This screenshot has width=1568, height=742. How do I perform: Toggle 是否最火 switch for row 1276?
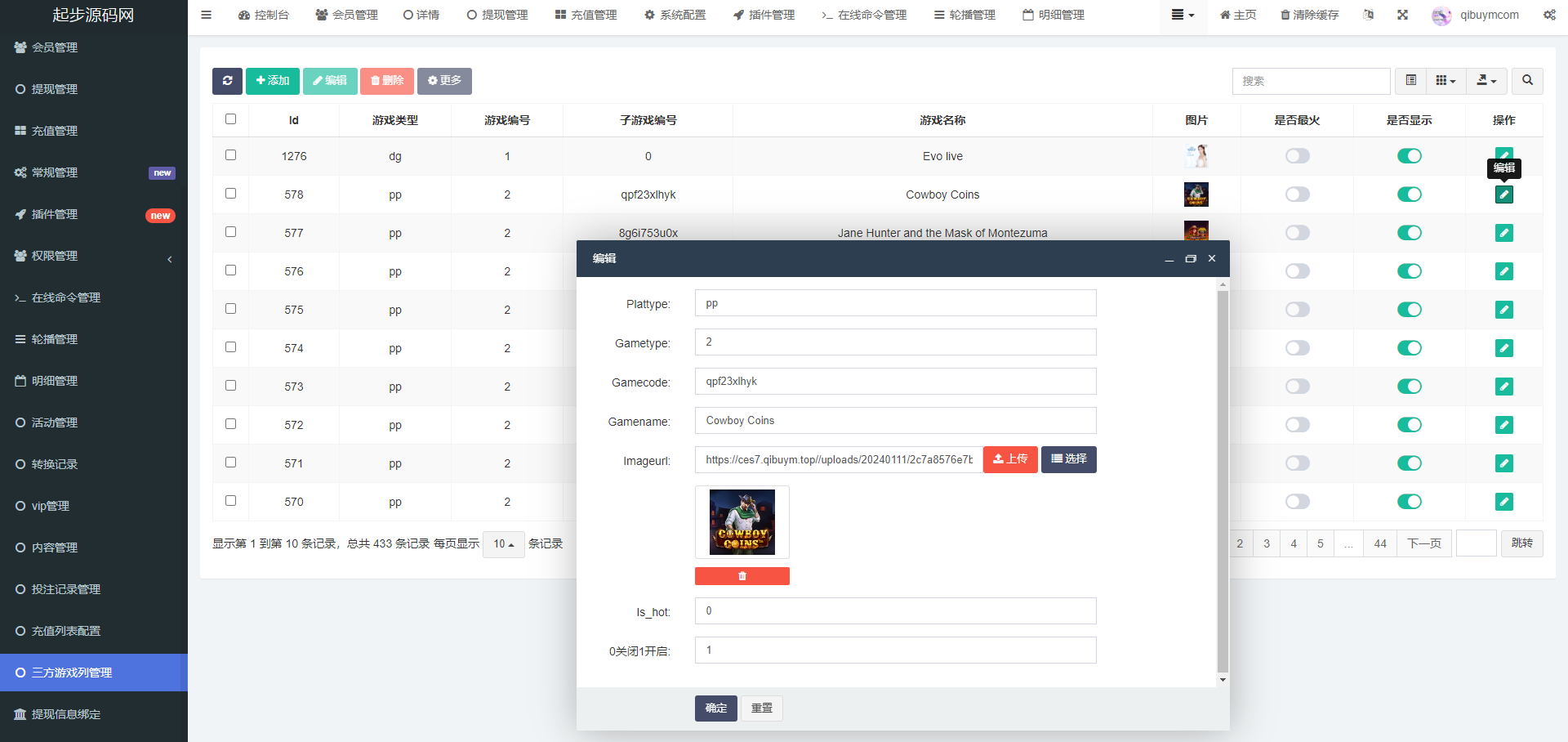[1298, 156]
